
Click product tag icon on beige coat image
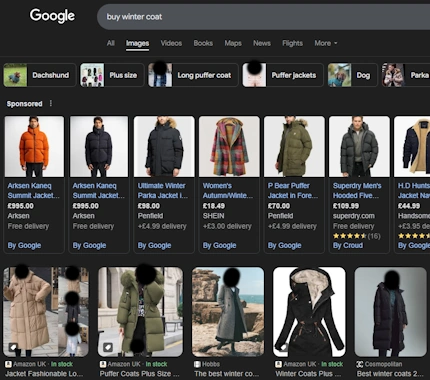13,347
